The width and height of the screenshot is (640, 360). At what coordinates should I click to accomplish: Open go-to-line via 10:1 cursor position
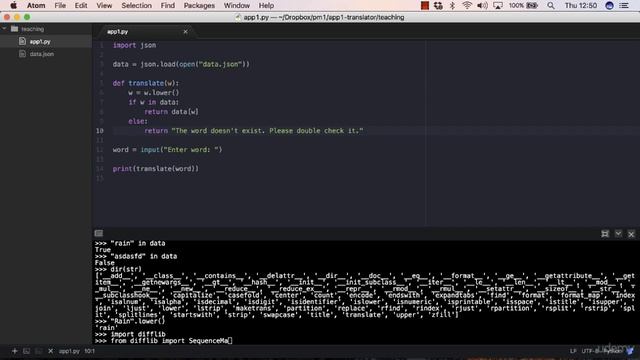tap(89, 351)
